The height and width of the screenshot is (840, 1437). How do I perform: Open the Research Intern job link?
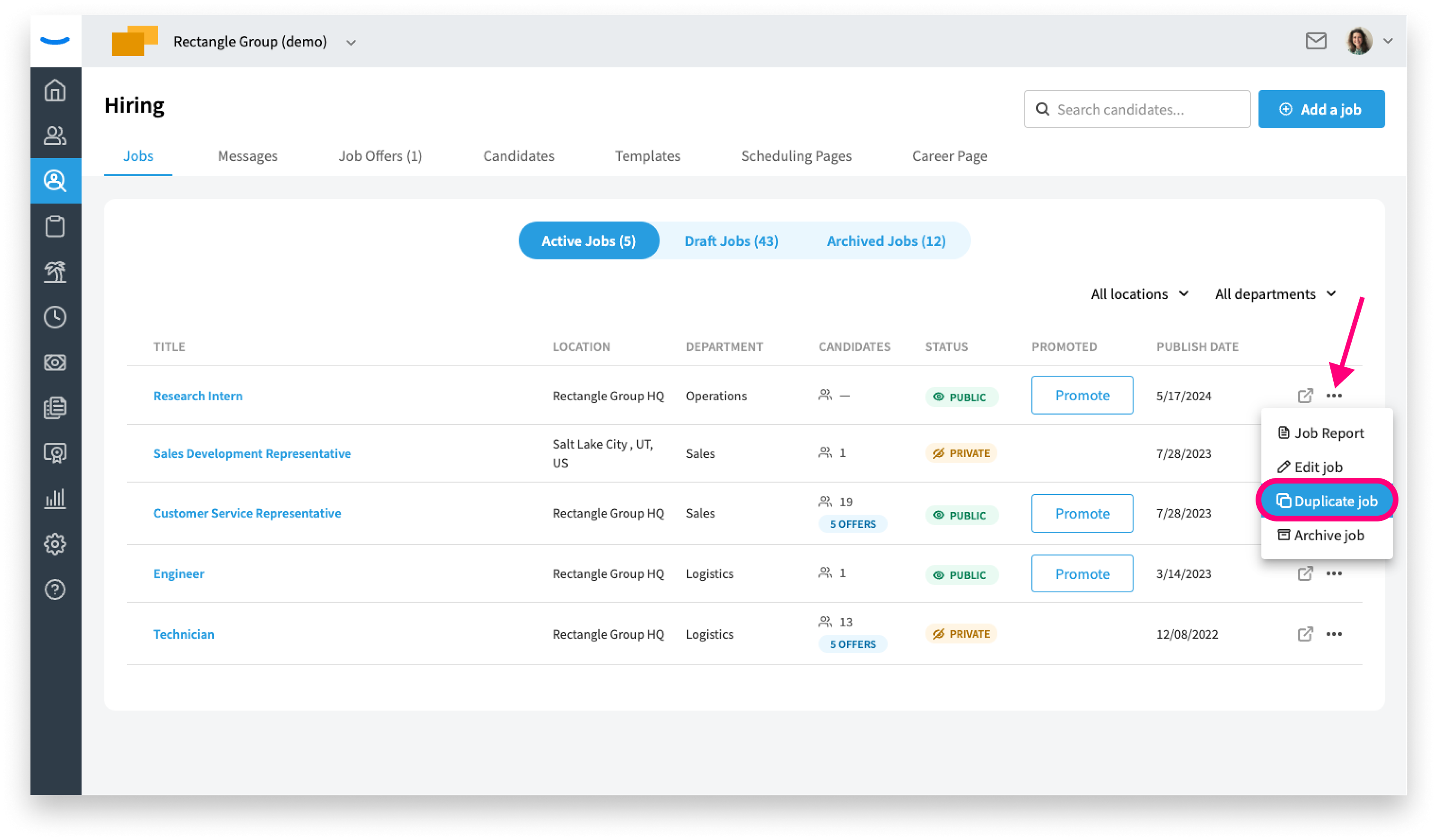(198, 396)
